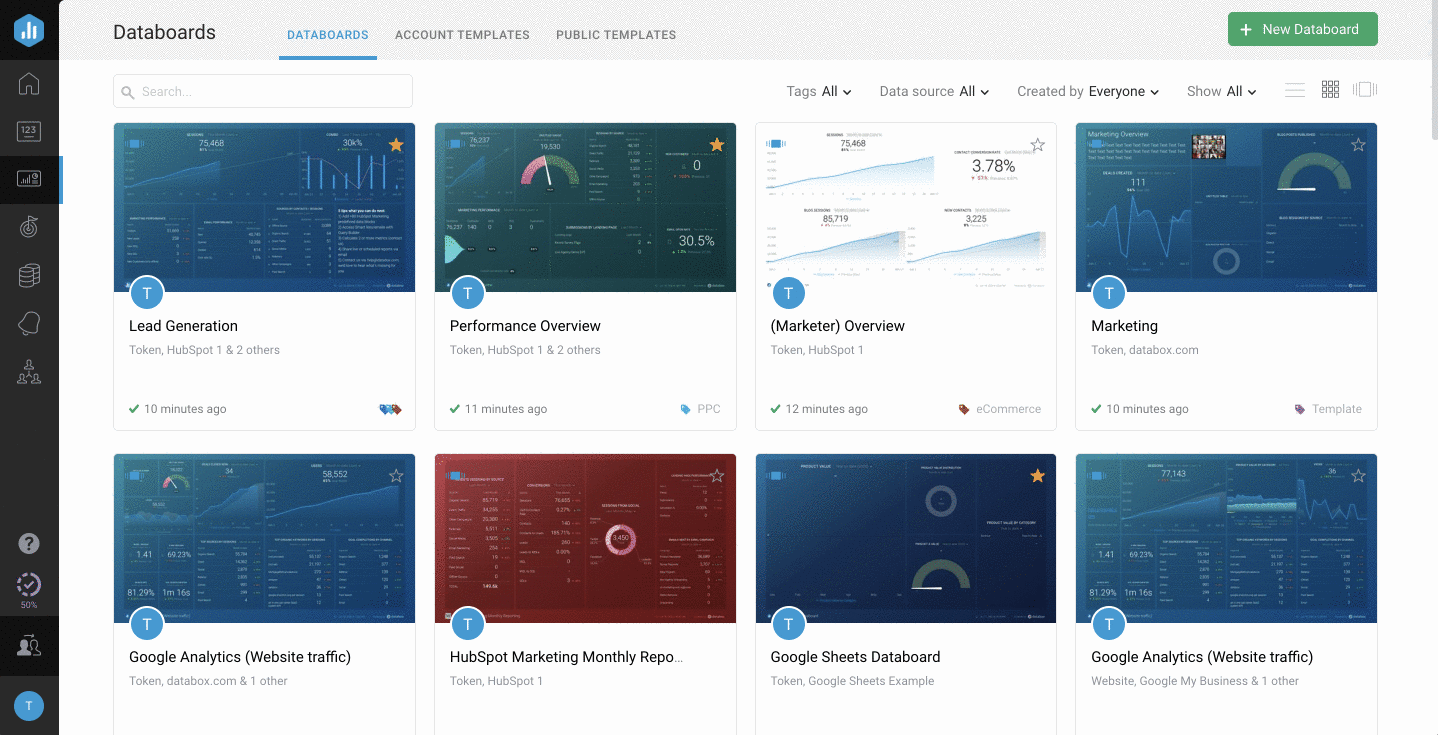1438x735 pixels.
Task: Click the 50% setup progress icon
Action: (x=29, y=590)
